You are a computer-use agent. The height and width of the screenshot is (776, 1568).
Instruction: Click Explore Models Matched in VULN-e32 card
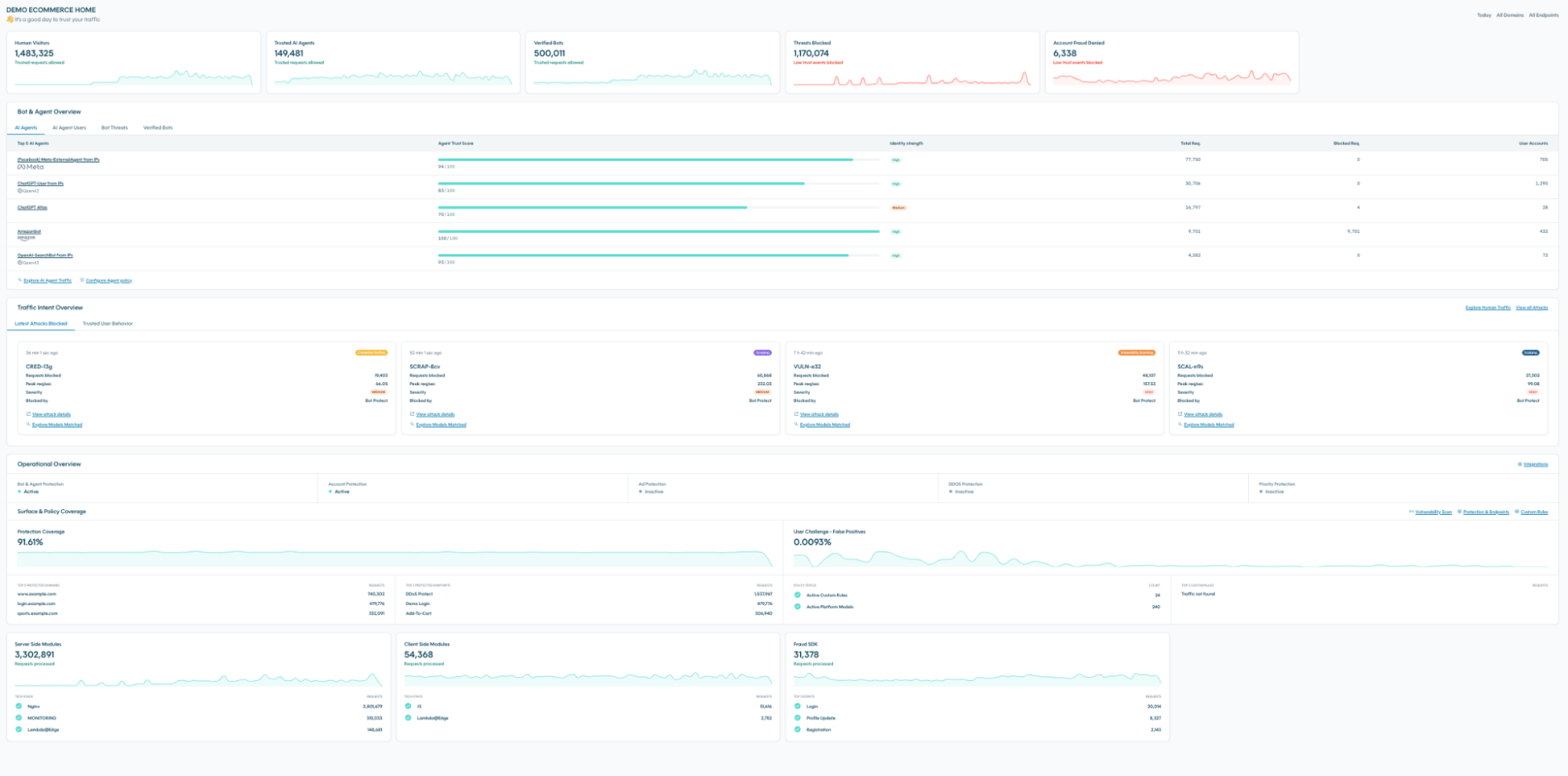coord(825,424)
